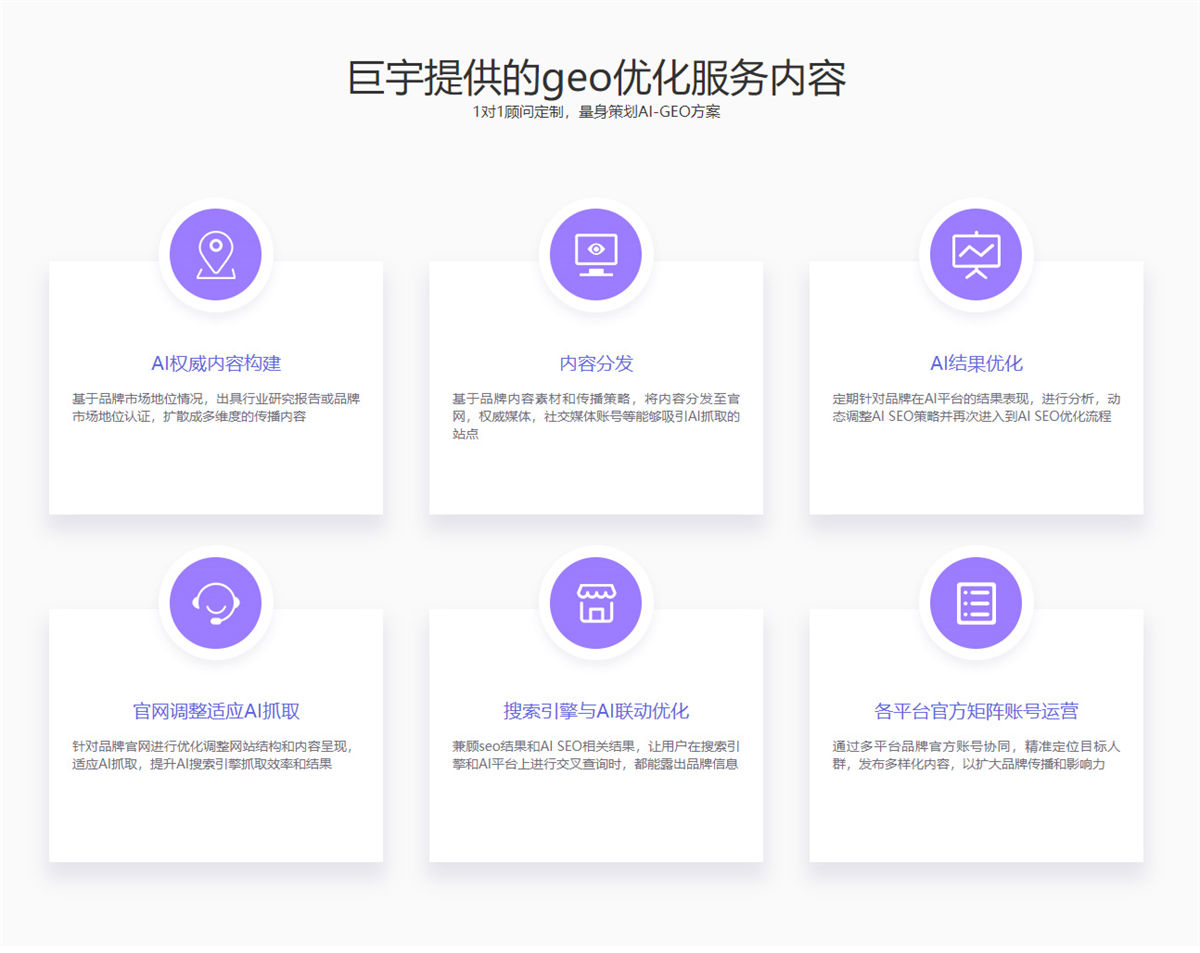Click the 巨宇提供的geo优化服务内容 main heading

[x=596, y=78]
